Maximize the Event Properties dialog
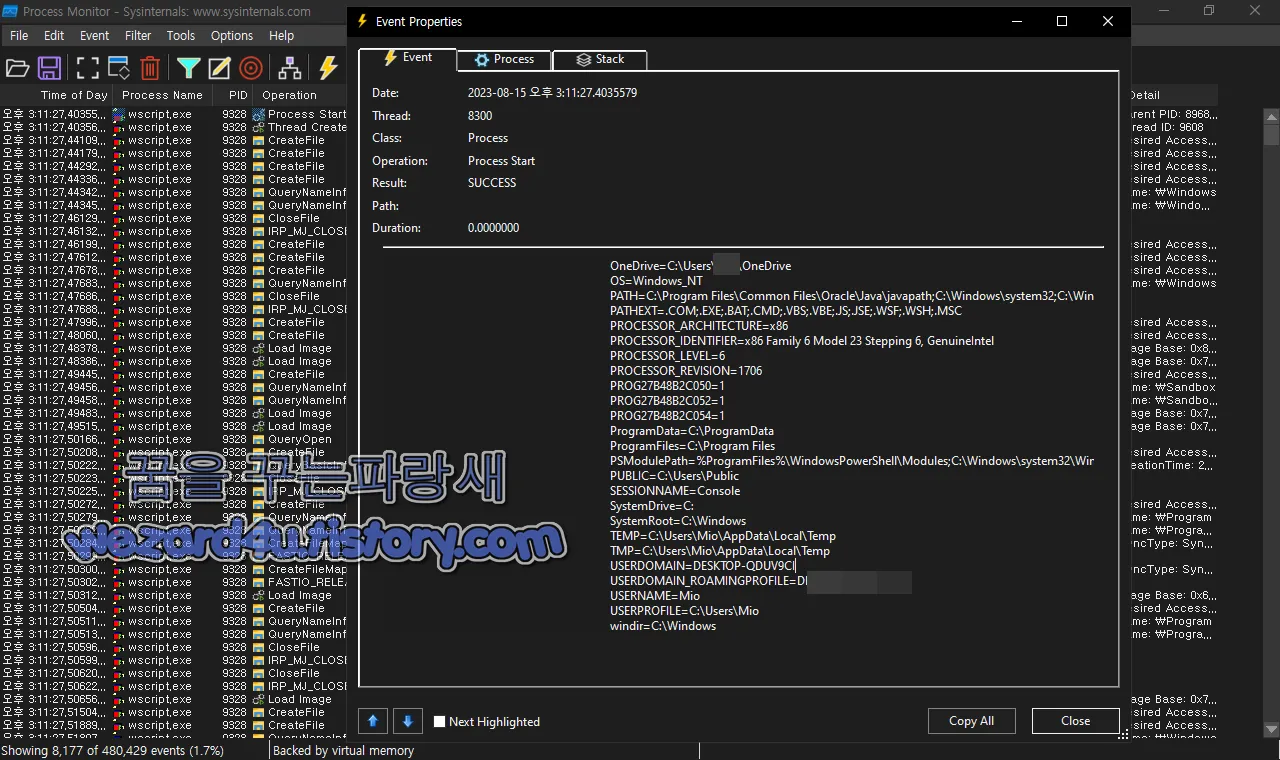 pyautogui.click(x=1062, y=21)
